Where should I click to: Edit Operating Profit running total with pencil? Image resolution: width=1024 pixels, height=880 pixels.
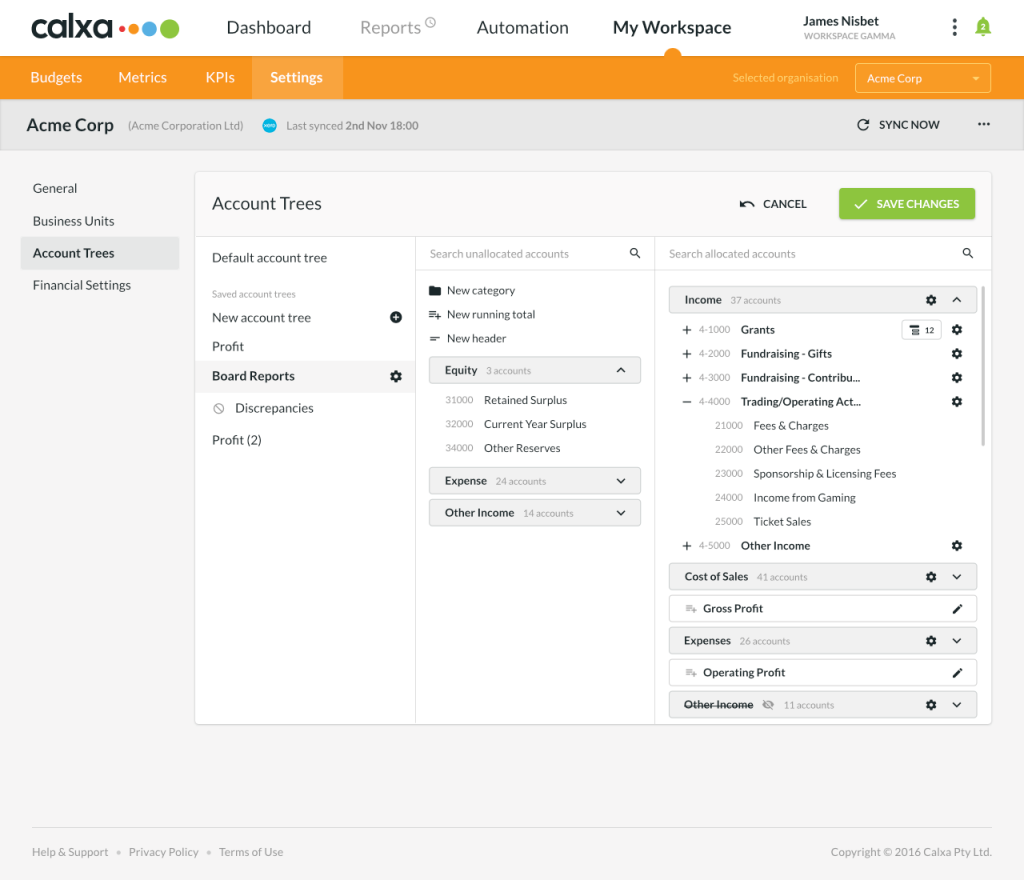pyautogui.click(x=957, y=673)
